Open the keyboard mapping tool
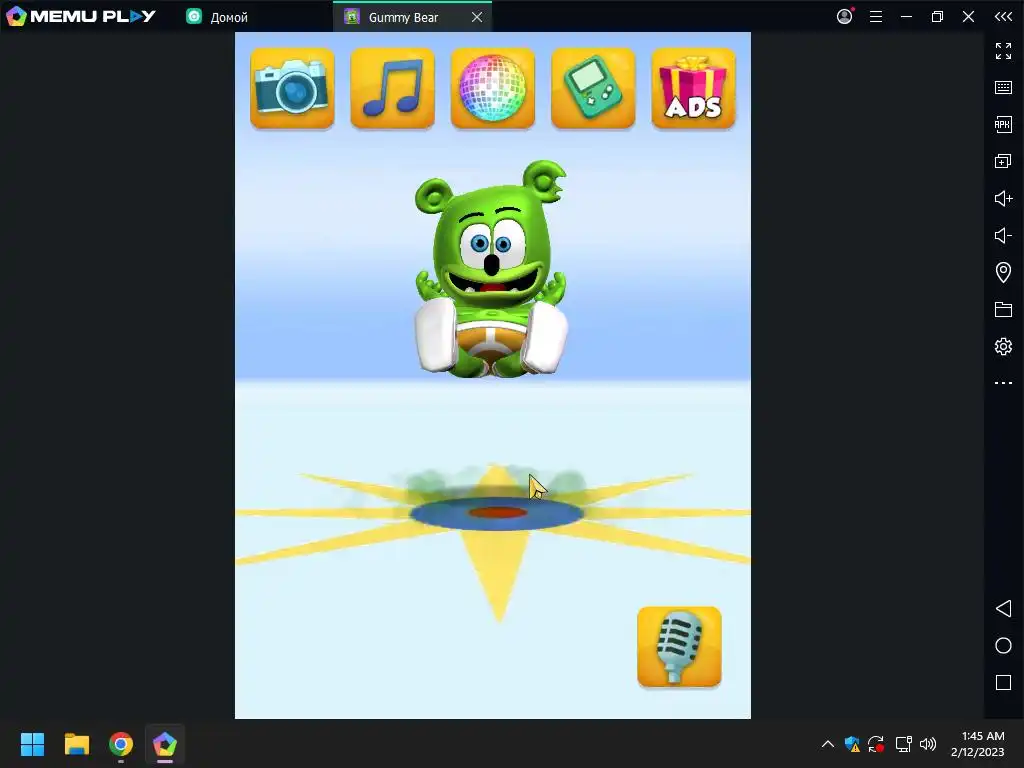This screenshot has width=1024, height=768. pyautogui.click(x=1003, y=88)
